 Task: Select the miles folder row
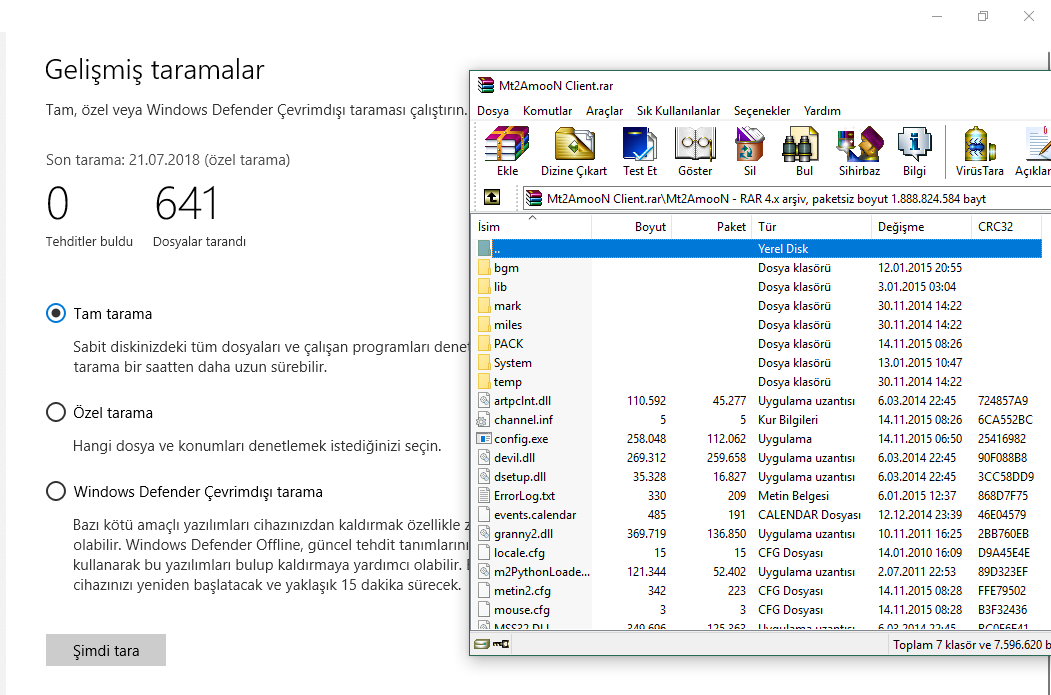759,325
